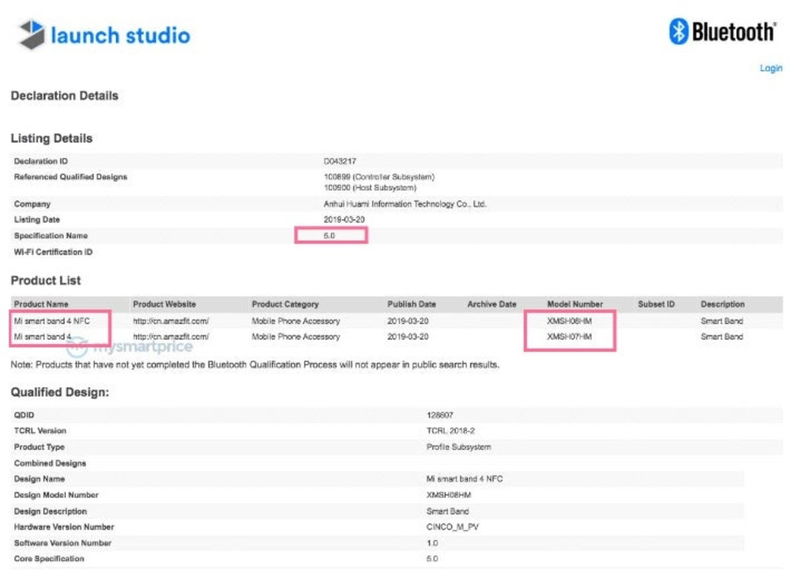Click the publish date in the XMSH07HM row
Screen dimensions: 800x579
[408, 337]
